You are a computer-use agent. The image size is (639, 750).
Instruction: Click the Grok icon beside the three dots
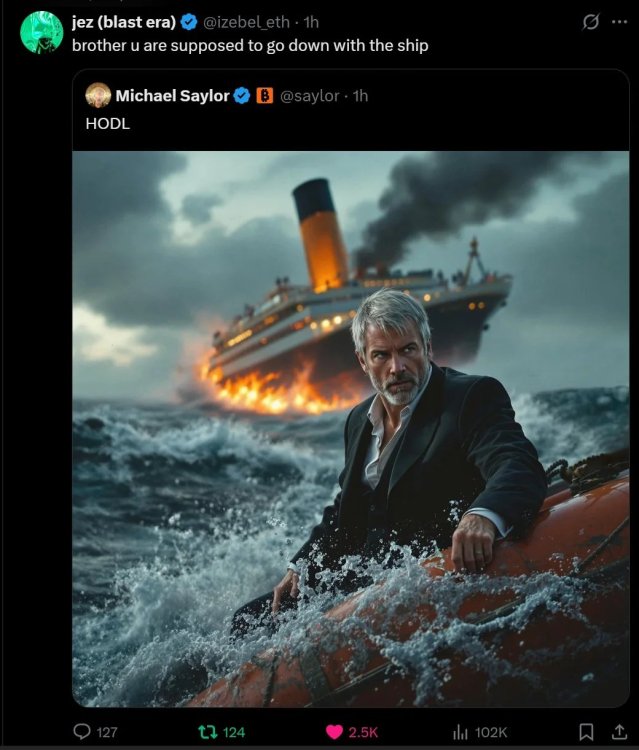[590, 22]
